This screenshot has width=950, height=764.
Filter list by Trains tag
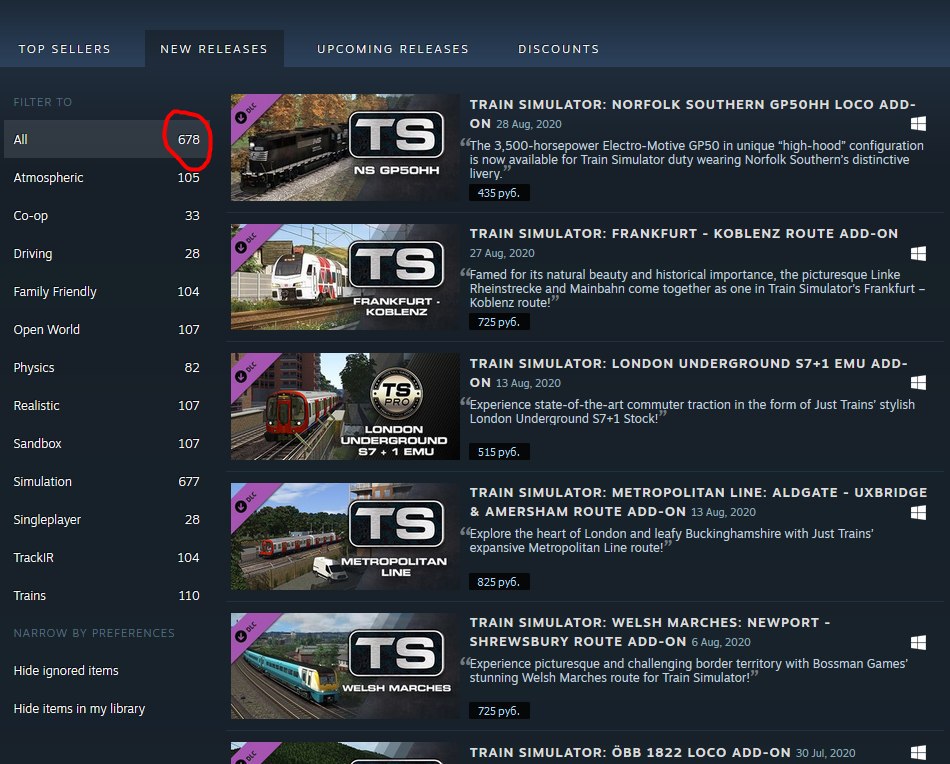pyautogui.click(x=107, y=596)
